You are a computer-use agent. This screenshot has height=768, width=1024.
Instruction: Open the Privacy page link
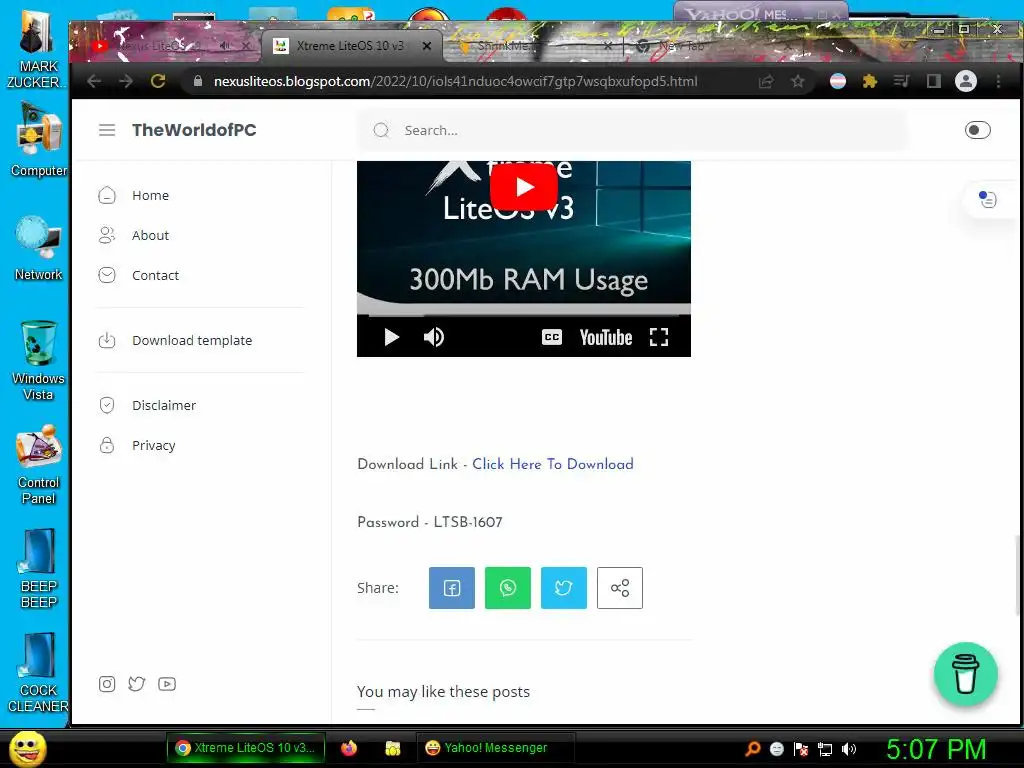153,445
